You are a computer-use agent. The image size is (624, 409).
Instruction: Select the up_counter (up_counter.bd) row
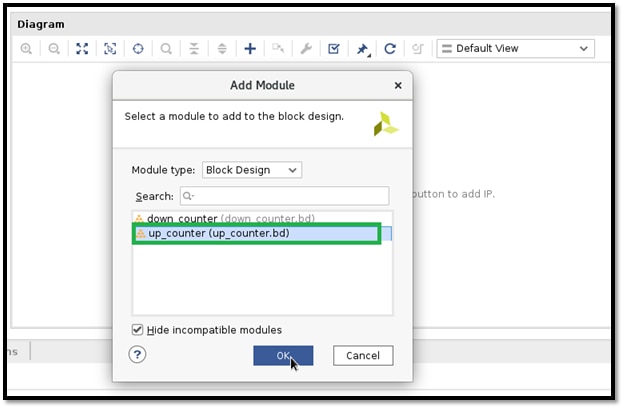[262, 233]
